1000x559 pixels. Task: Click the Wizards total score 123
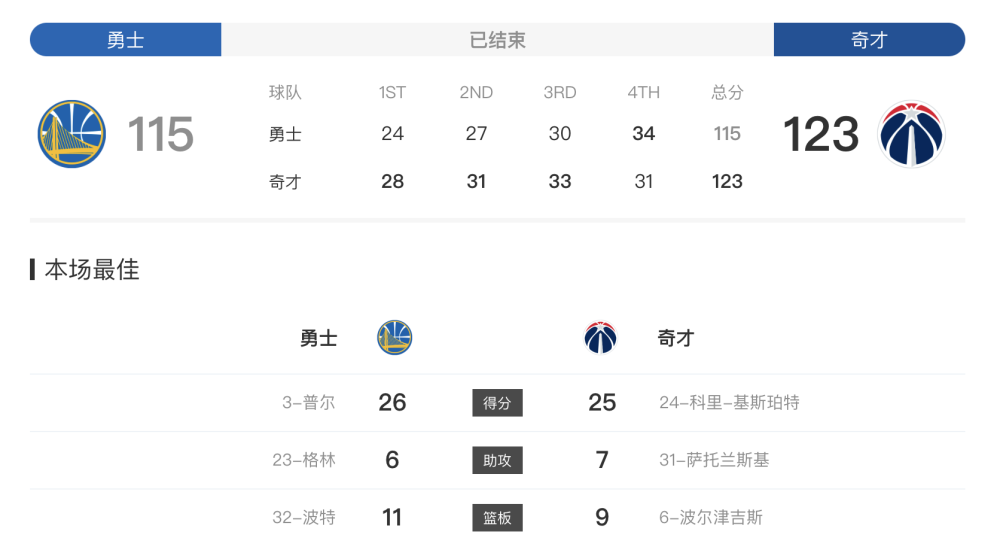point(821,134)
